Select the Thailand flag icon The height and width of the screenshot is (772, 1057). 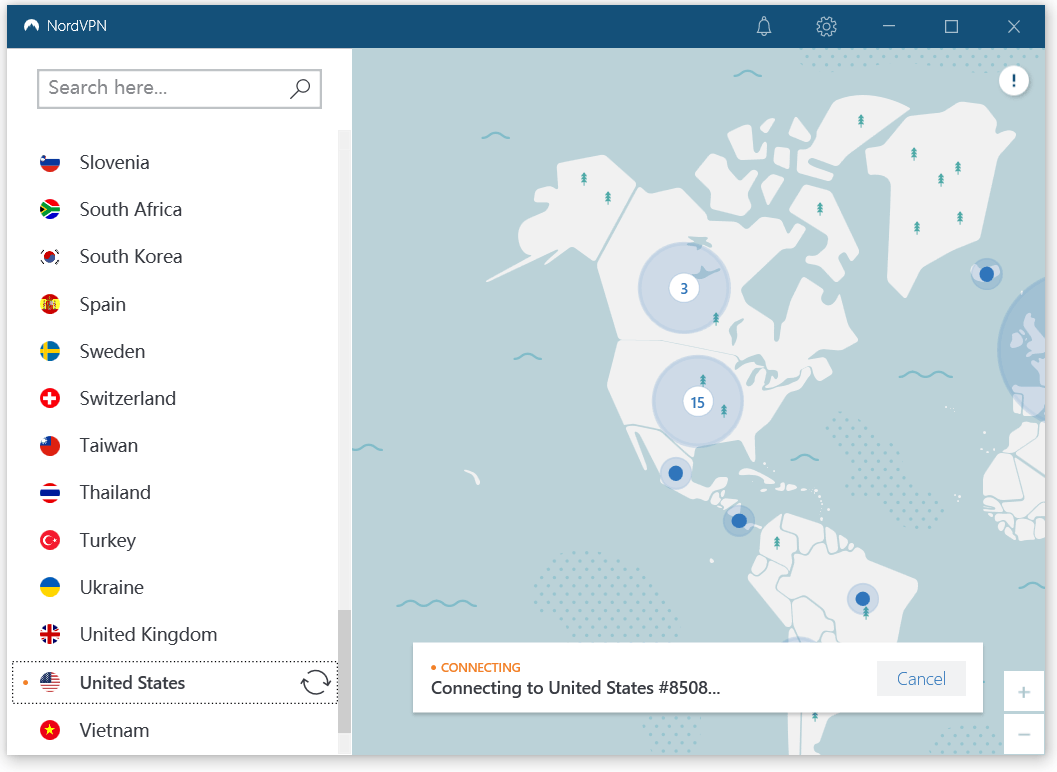50,493
